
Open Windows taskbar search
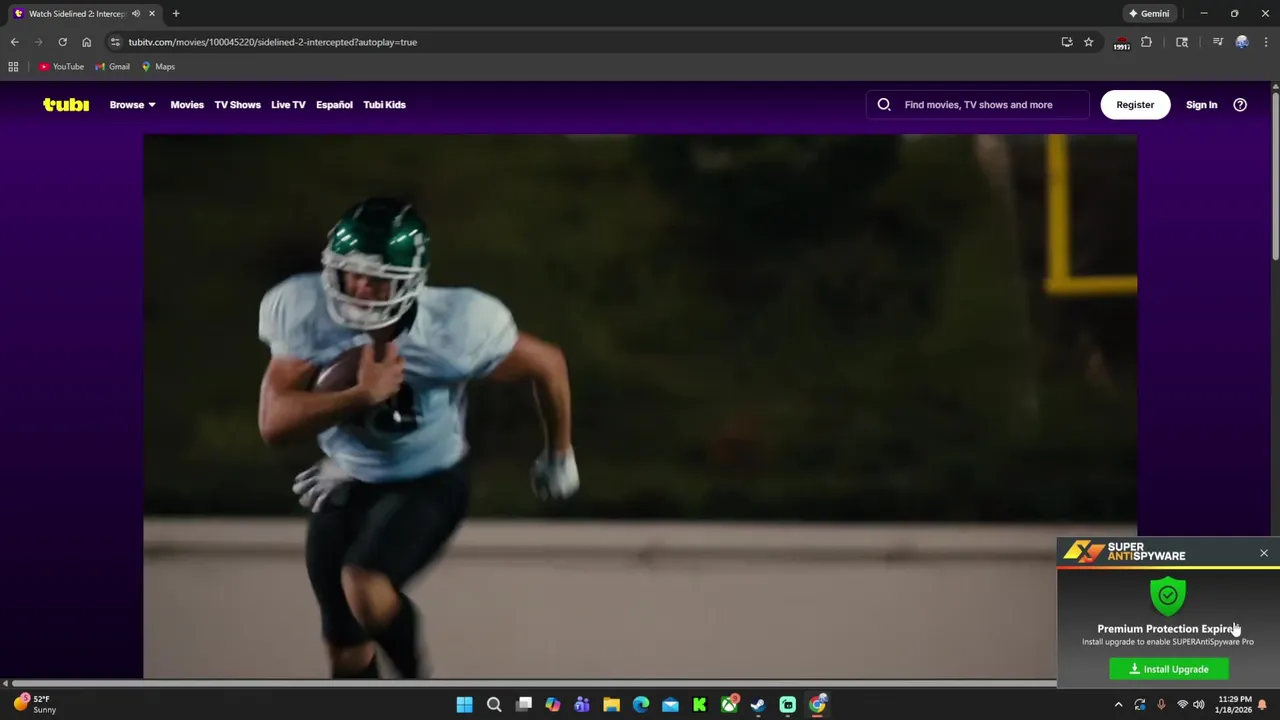click(x=494, y=704)
